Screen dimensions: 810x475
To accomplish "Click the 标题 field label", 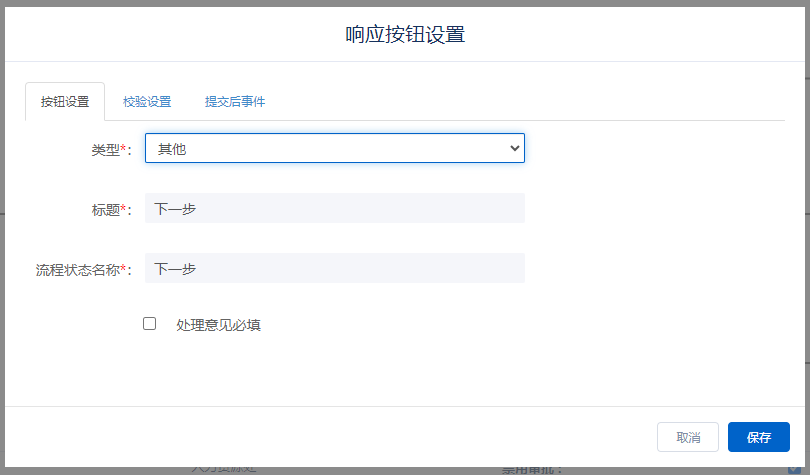I will tap(104, 210).
